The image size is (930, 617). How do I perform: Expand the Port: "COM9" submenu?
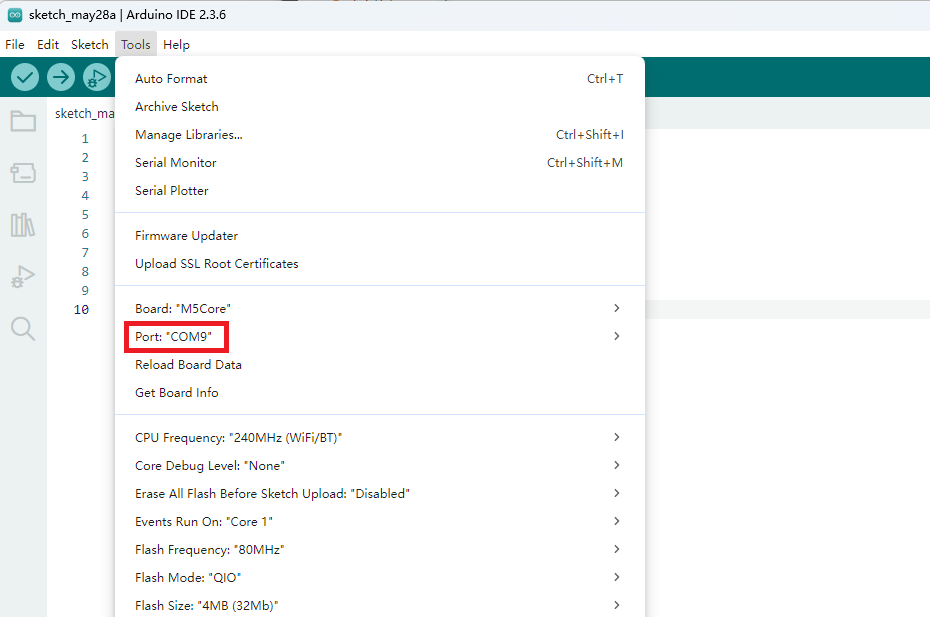[x=380, y=336]
